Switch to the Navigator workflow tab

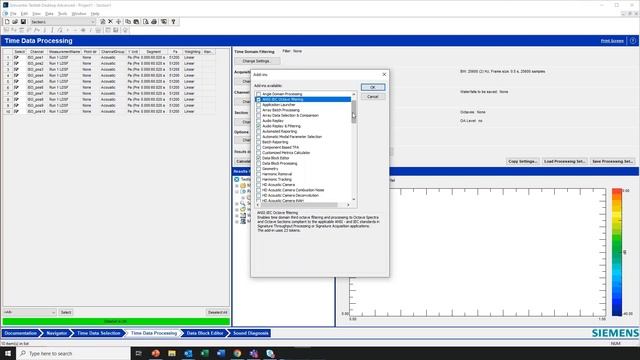click(x=56, y=333)
